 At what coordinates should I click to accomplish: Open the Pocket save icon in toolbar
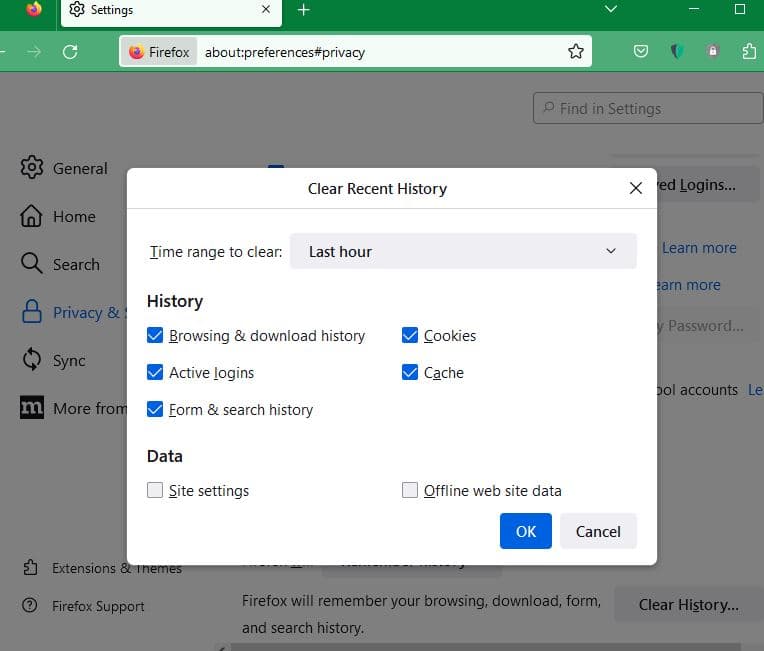click(x=641, y=52)
